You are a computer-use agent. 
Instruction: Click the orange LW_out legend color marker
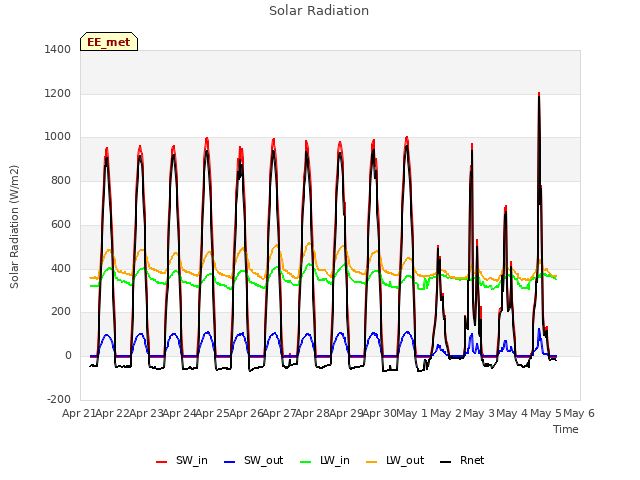click(372, 462)
